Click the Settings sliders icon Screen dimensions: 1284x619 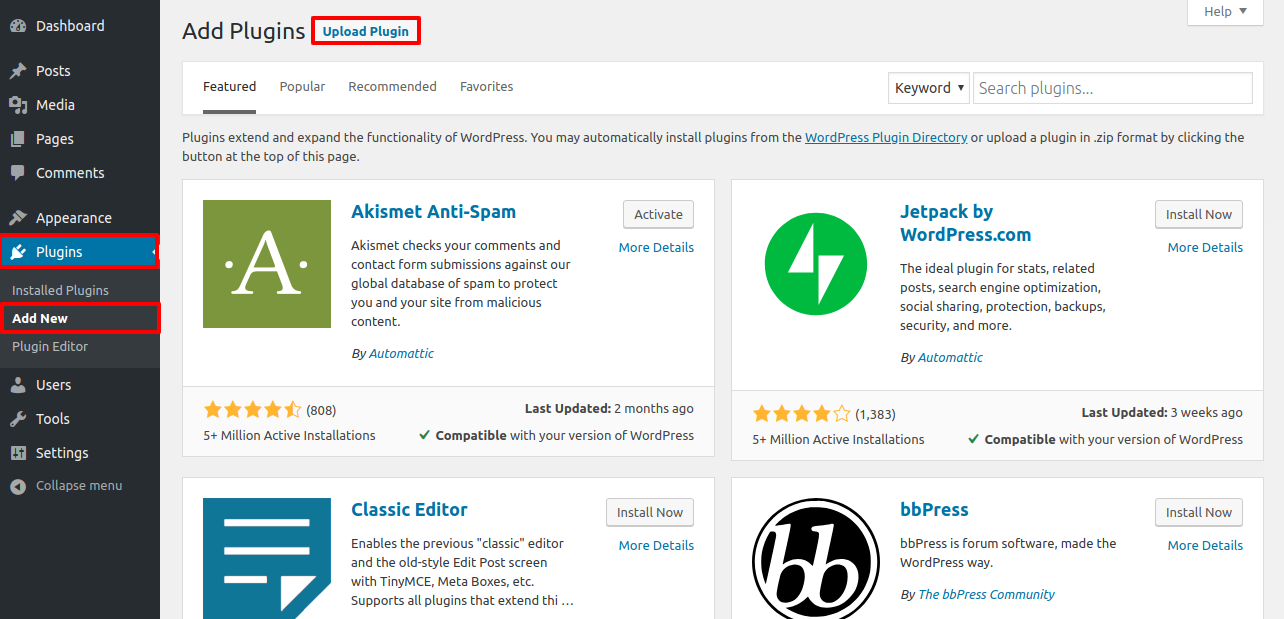tap(18, 453)
